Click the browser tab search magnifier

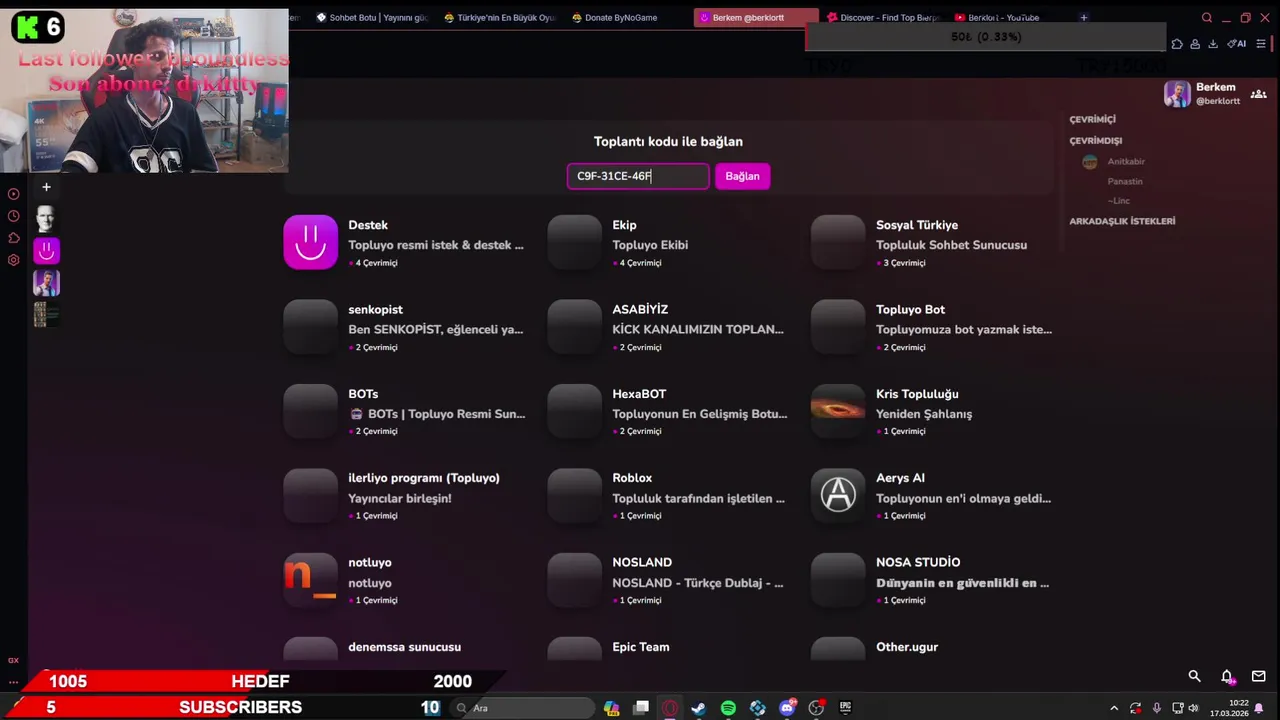1207,17
